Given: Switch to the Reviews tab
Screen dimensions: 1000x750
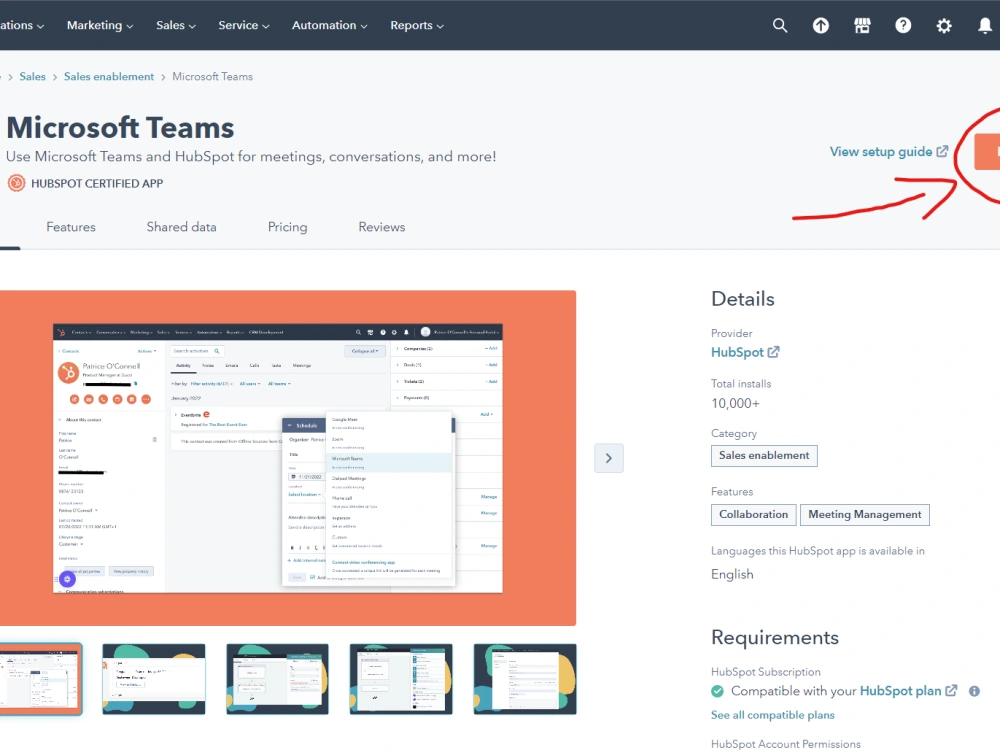Looking at the screenshot, I should click(x=381, y=227).
